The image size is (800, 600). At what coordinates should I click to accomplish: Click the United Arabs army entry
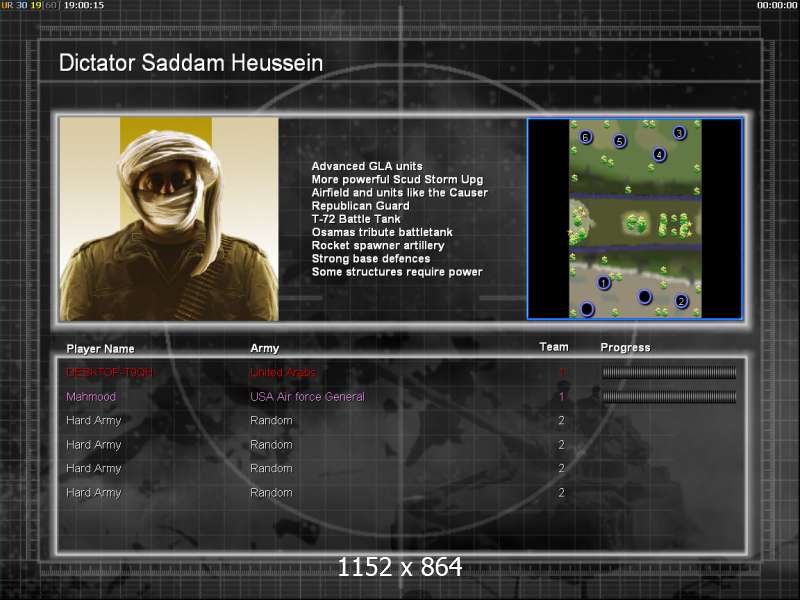[283, 372]
